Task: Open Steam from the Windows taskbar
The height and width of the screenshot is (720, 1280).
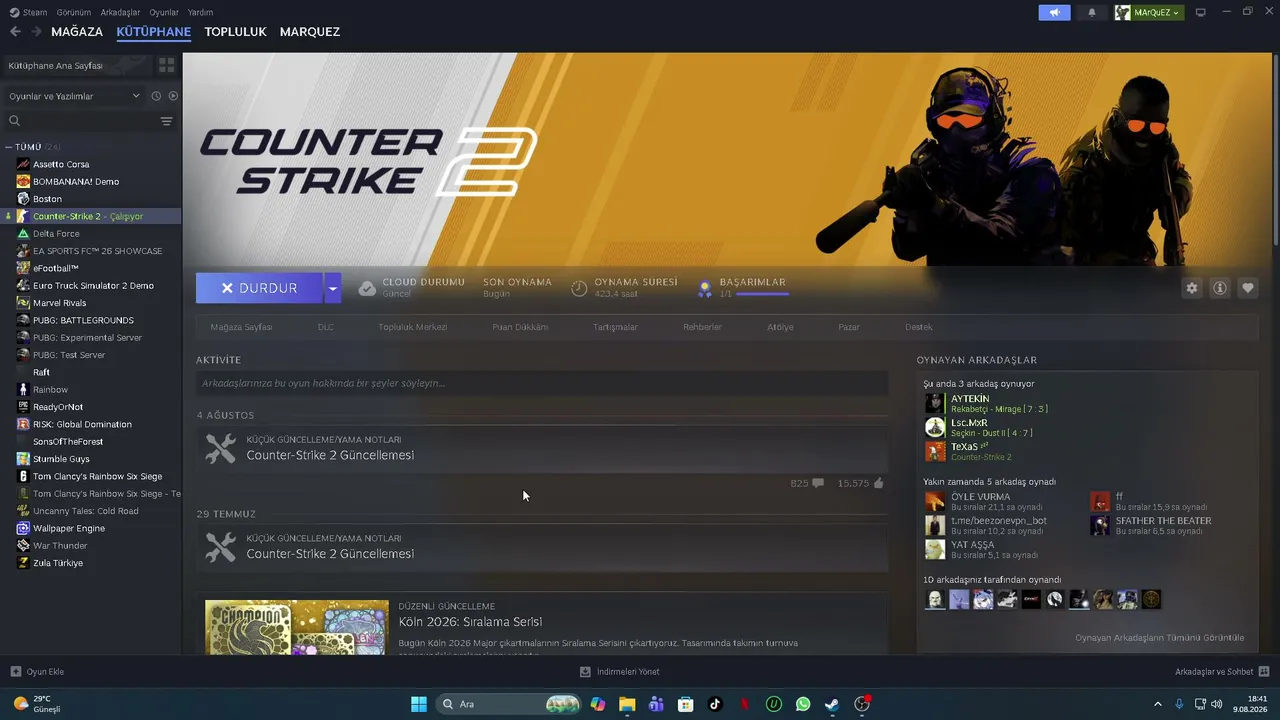Action: [x=831, y=704]
